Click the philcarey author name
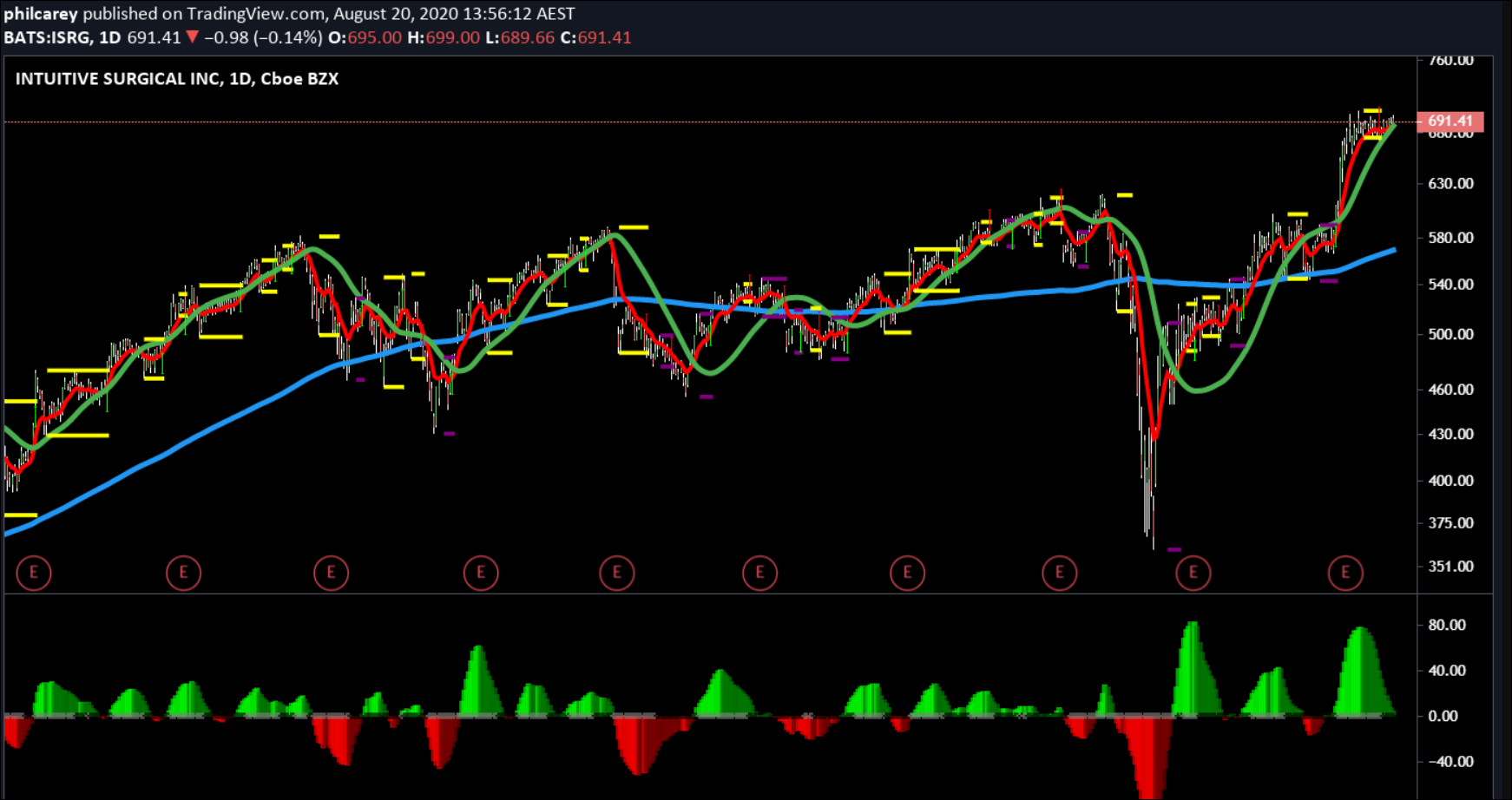Viewport: 1512px width, 800px height. tap(41, 14)
